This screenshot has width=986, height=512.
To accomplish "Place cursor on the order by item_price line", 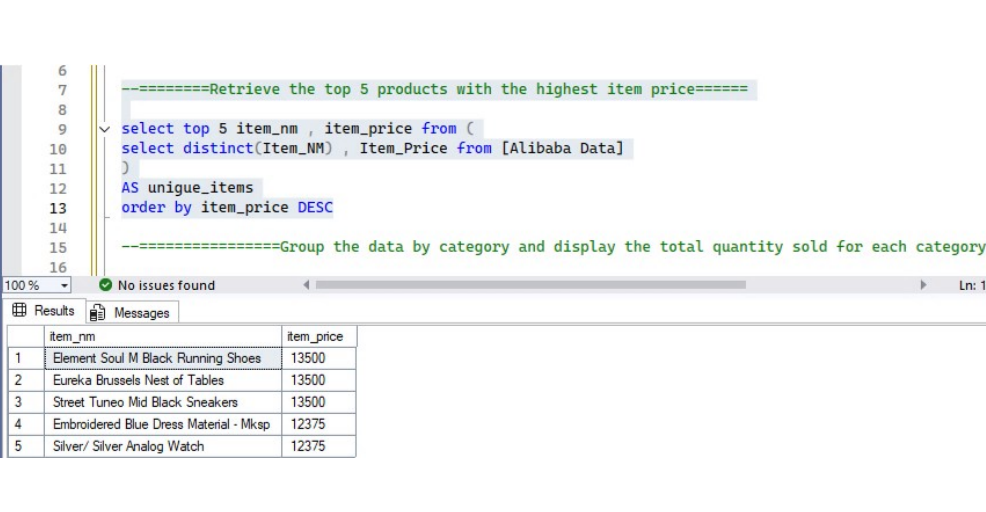I will point(227,208).
